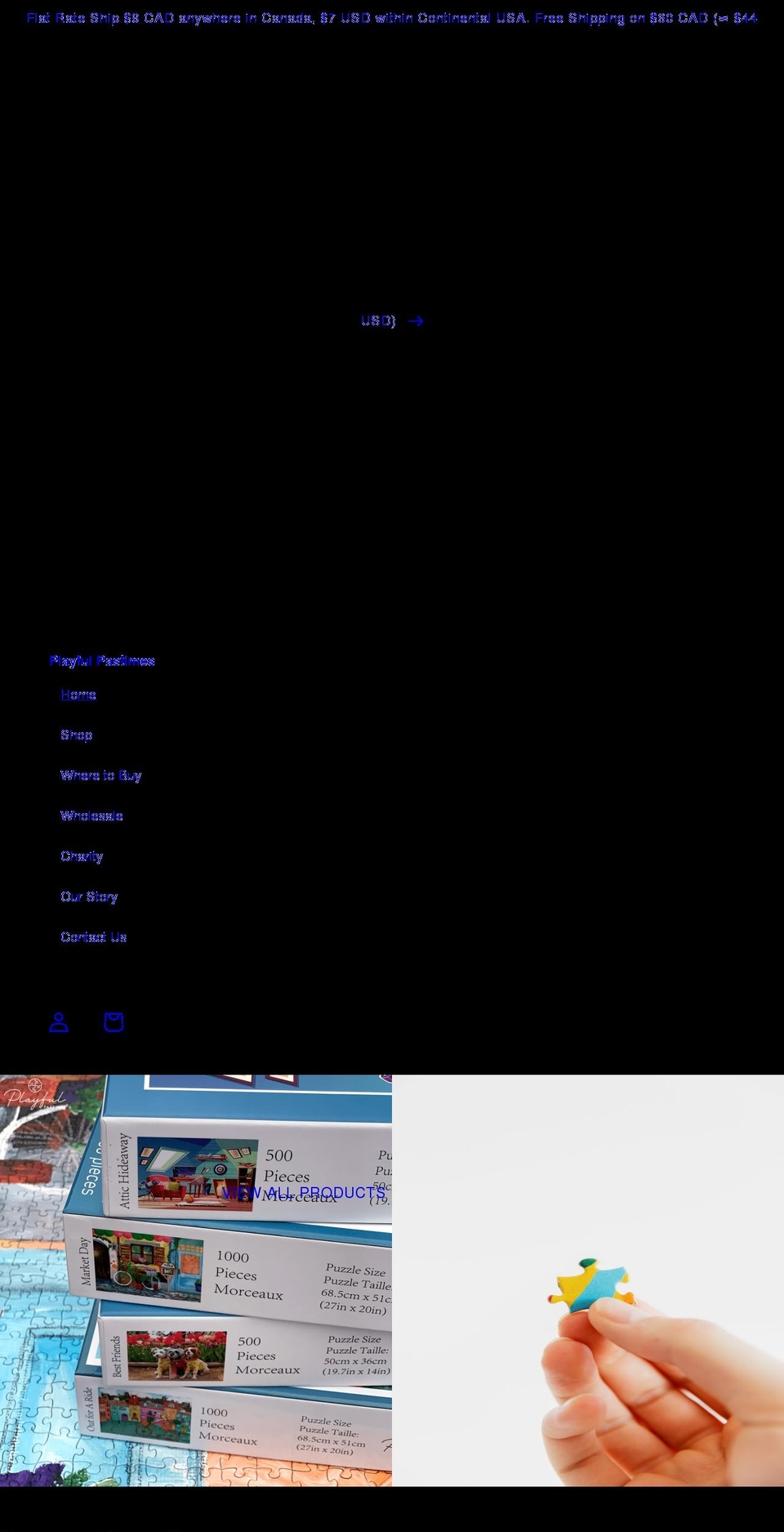This screenshot has height=1532, width=784.
Task: Select the Wholesale menu item
Action: tap(92, 815)
